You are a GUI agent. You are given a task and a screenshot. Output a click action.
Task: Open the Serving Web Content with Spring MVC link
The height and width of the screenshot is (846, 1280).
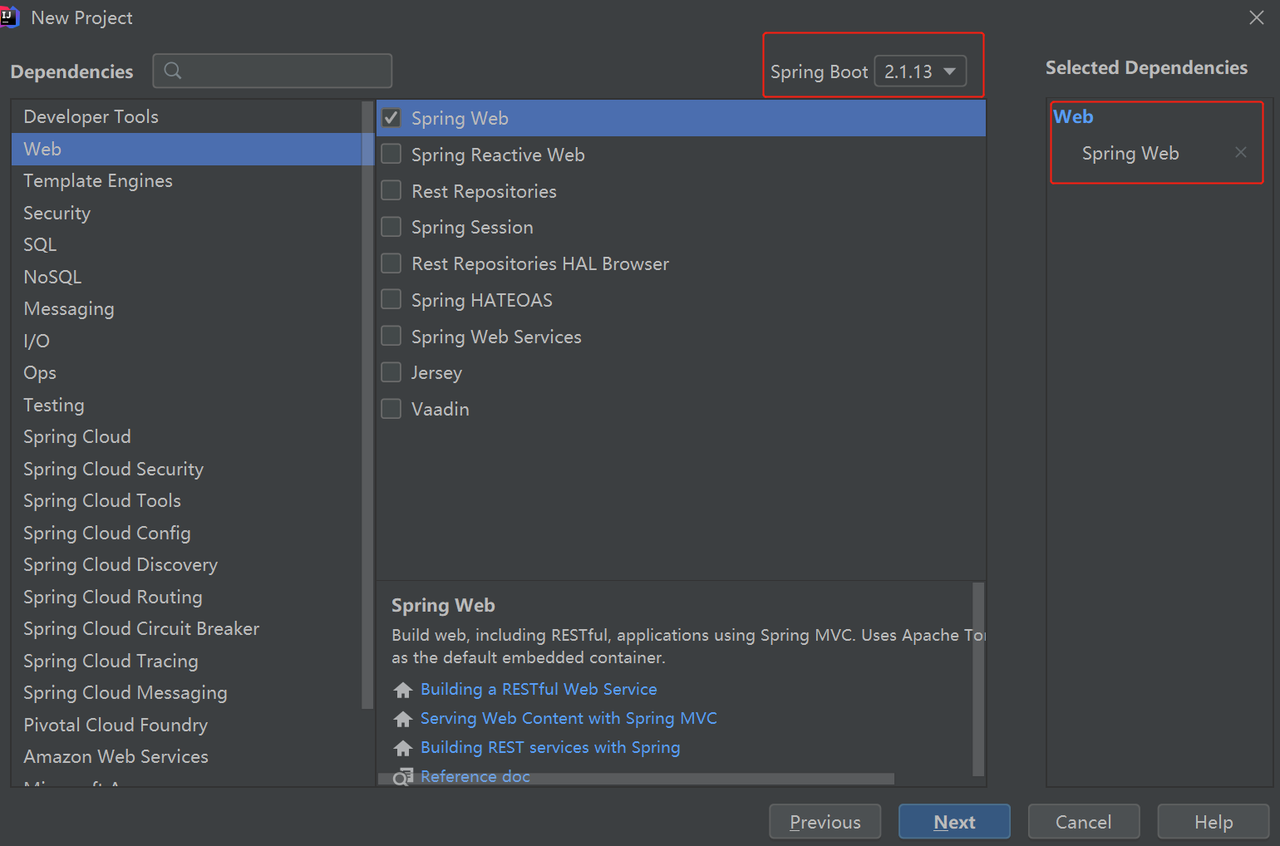tap(568, 719)
